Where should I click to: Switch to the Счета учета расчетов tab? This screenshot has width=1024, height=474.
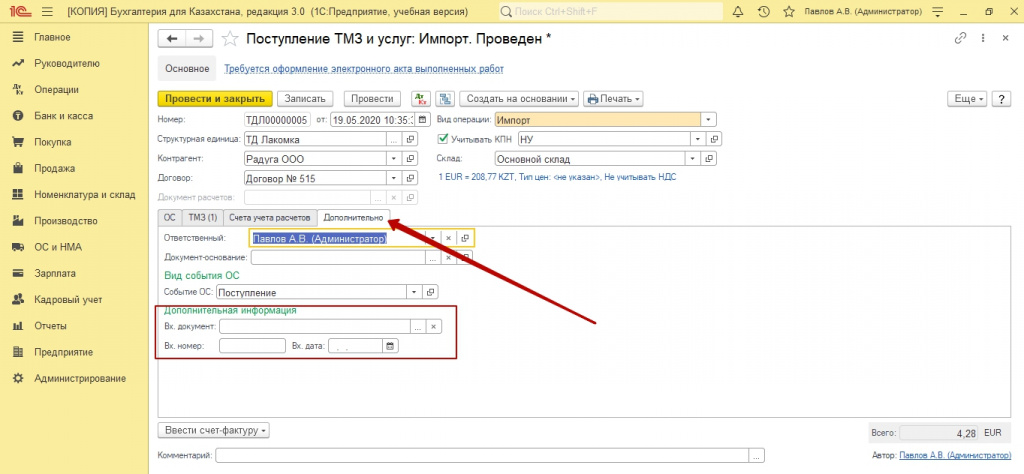pyautogui.click(x=269, y=217)
